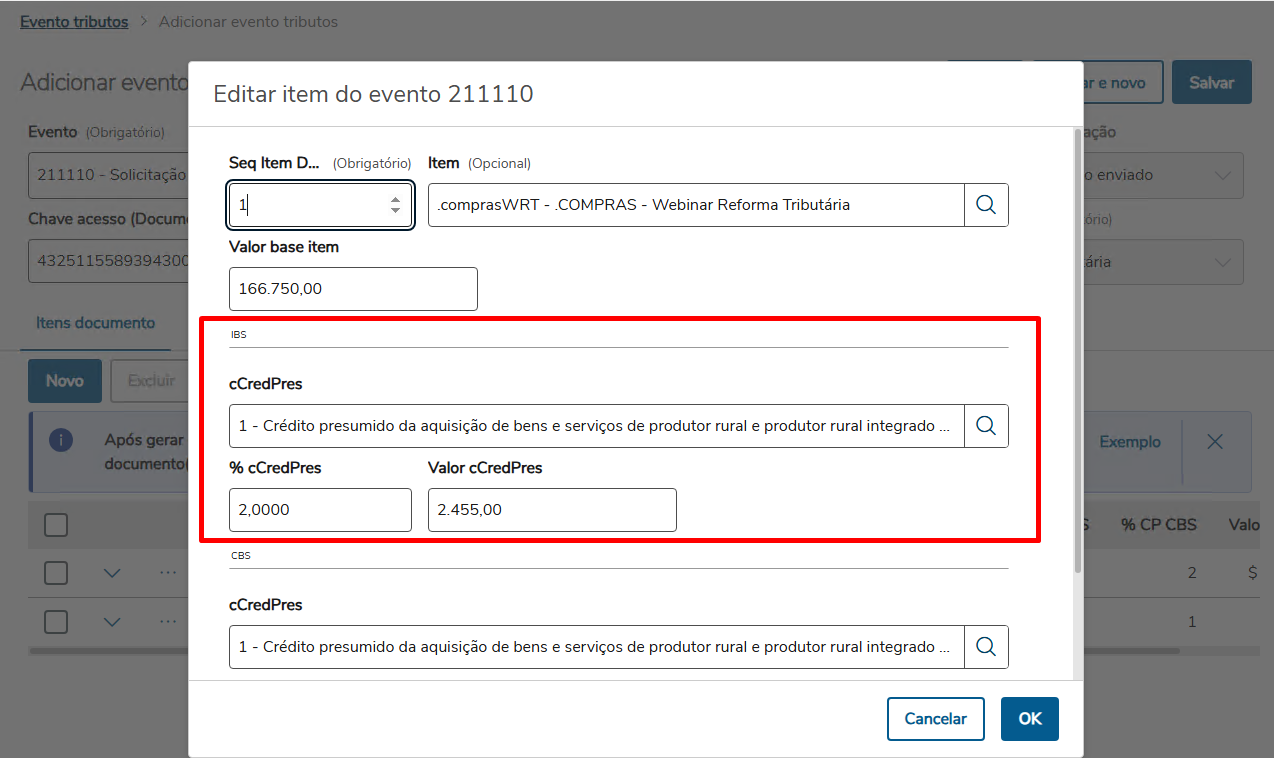Check the second table row checkbox
This screenshot has width=1274, height=758.
click(x=56, y=622)
